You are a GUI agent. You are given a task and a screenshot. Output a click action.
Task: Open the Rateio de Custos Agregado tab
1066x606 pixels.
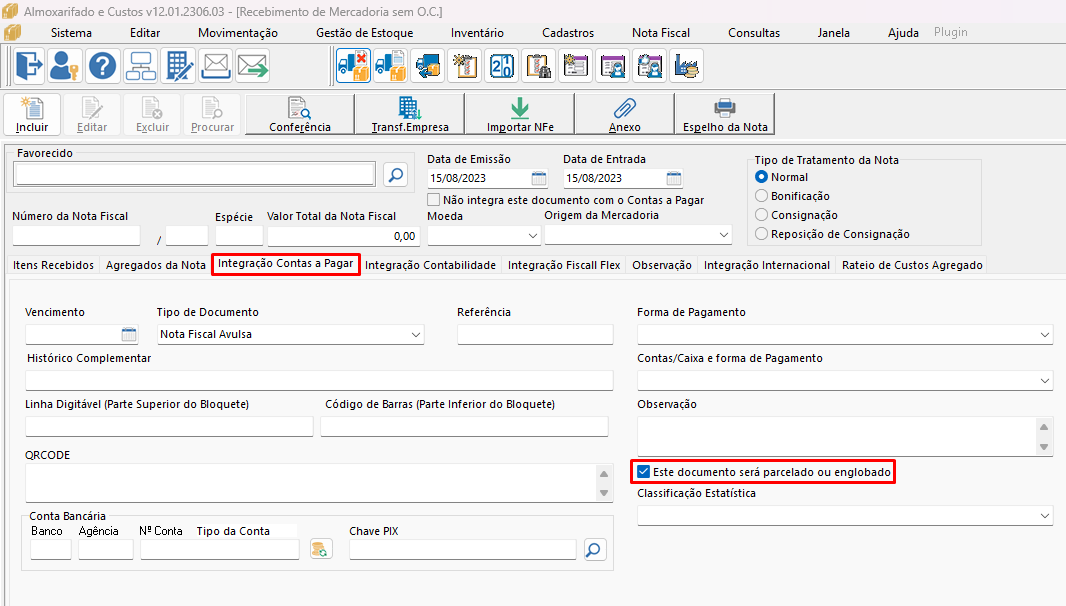[912, 265]
